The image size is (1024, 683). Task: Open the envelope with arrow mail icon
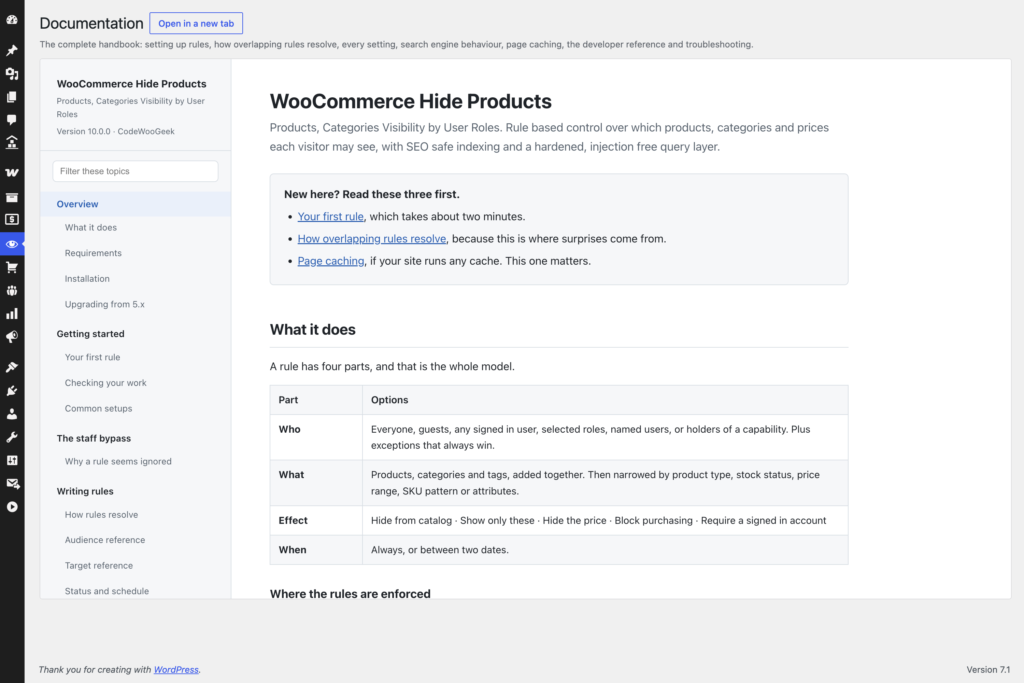pyautogui.click(x=12, y=484)
